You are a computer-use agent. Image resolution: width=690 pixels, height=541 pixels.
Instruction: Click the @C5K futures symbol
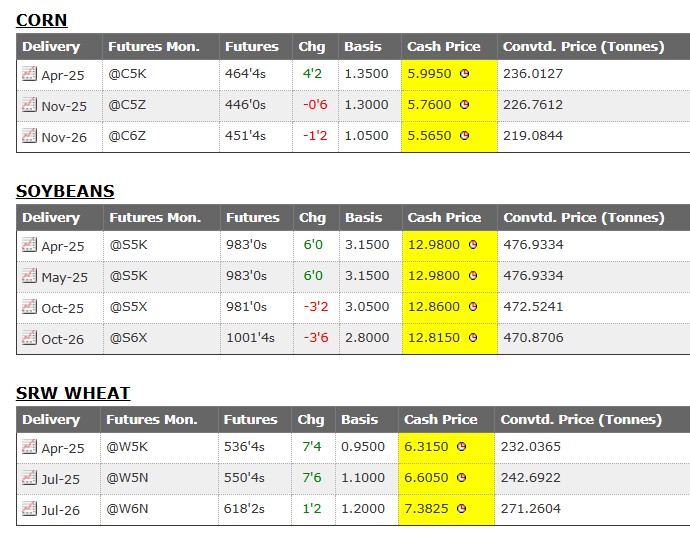coord(127,74)
